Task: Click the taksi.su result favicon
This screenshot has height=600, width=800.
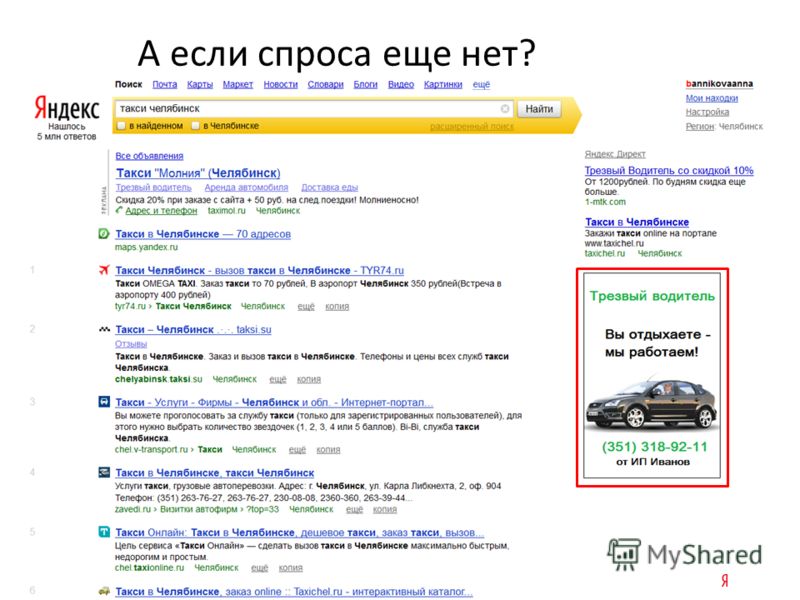Action: pos(104,330)
